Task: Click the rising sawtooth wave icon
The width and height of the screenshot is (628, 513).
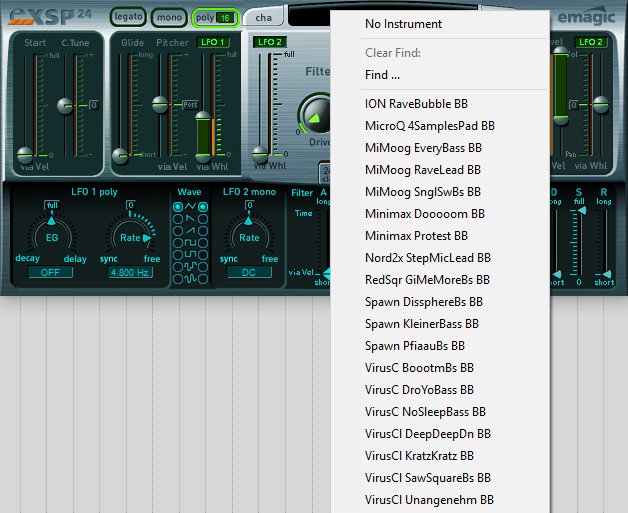Action: coord(190,231)
